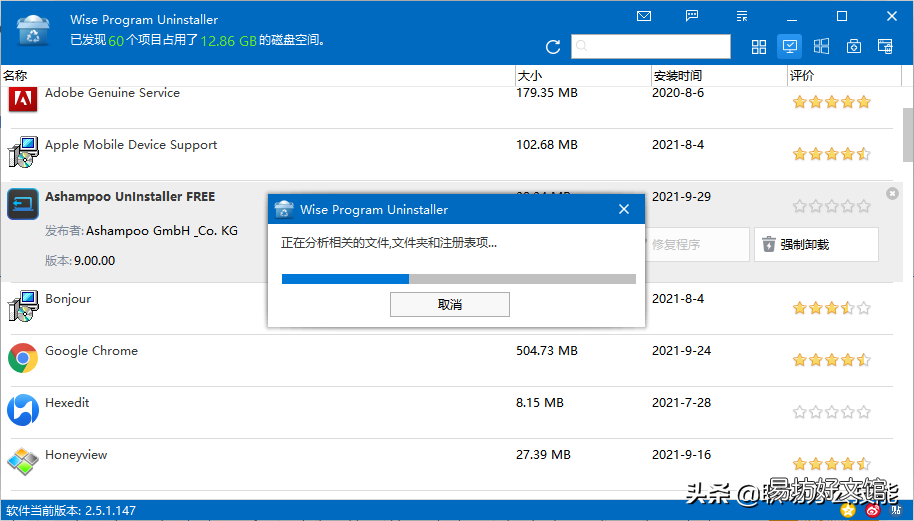Click Adobe Genuine Service size 179.35 MB

547,93
